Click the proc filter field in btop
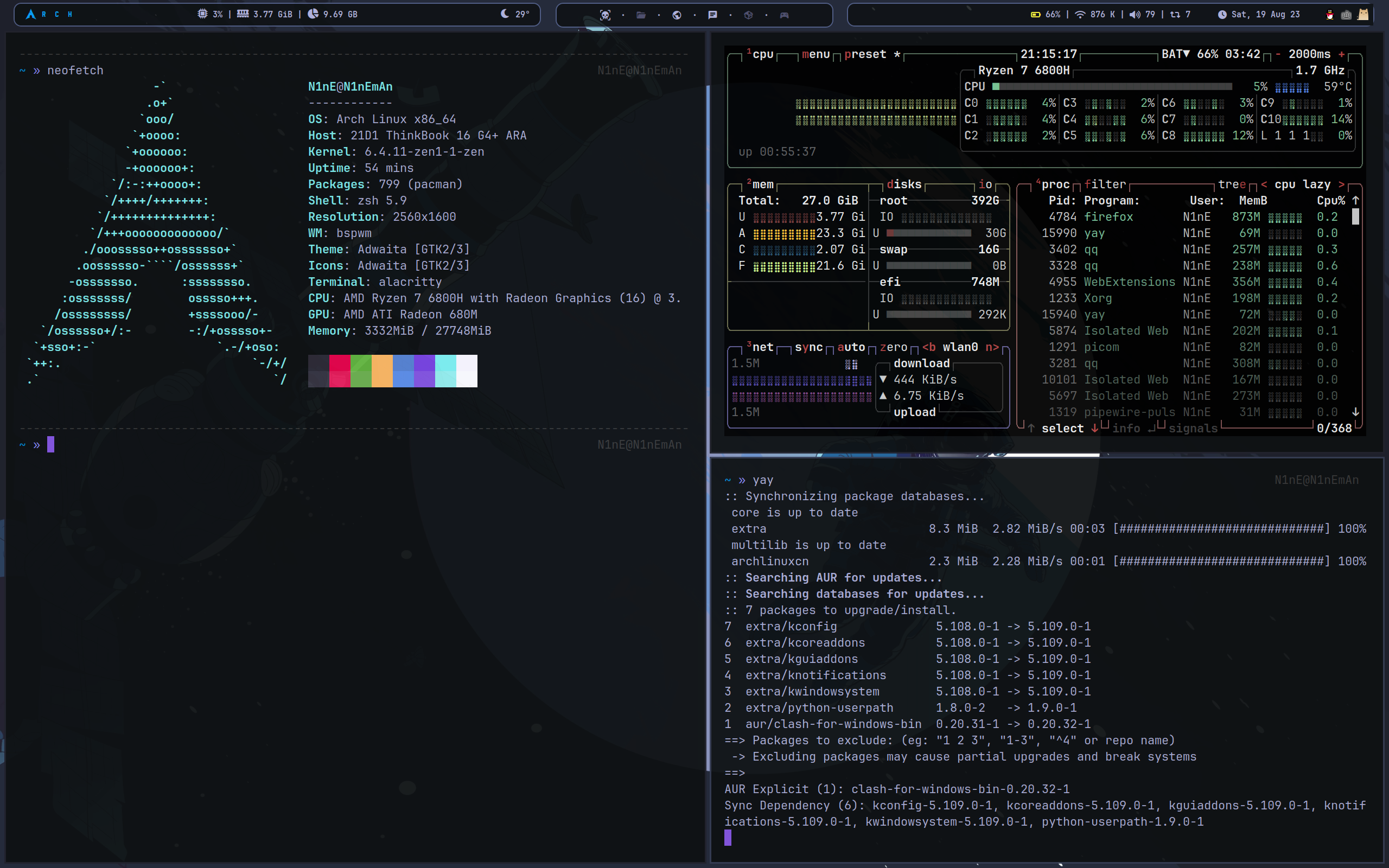Screen dimensions: 1389x868 (x=1105, y=184)
